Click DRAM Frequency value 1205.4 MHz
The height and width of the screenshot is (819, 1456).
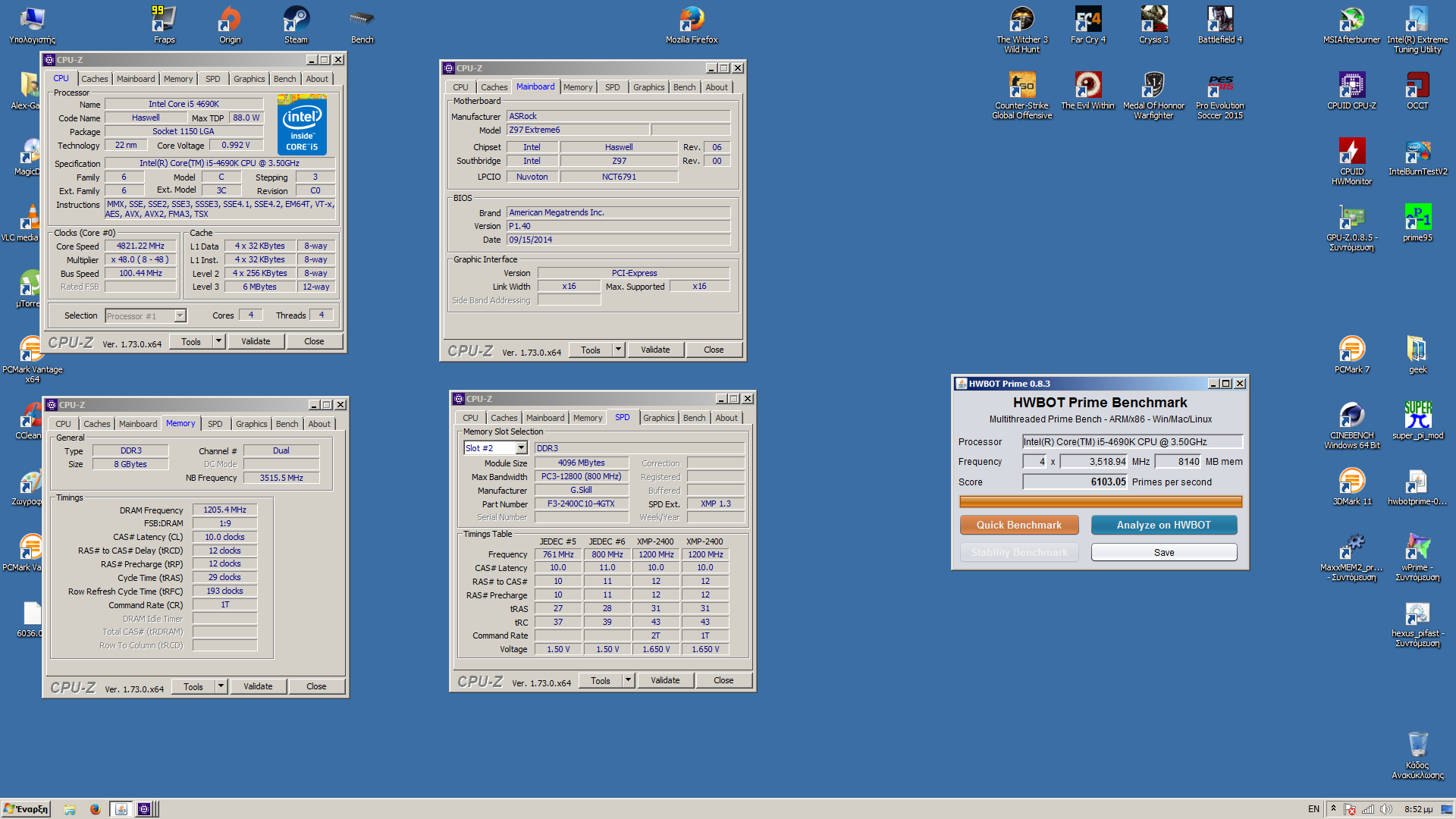[224, 510]
